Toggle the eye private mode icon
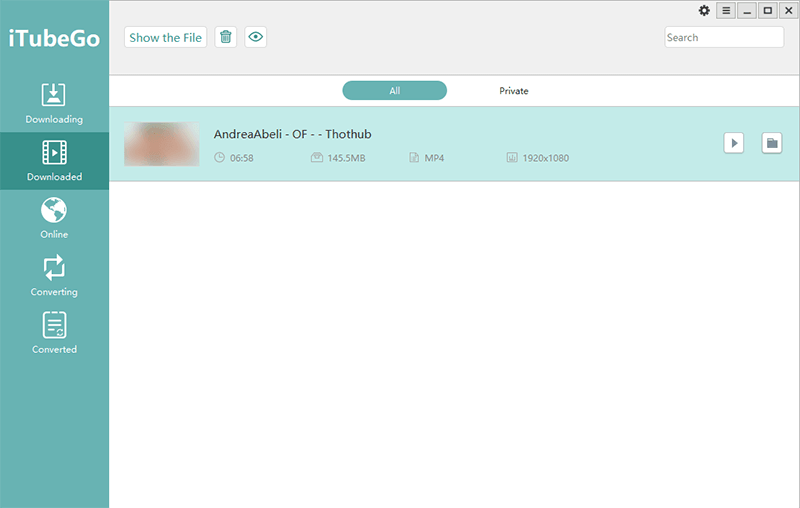Screen dimensions: 800x508 coord(256,37)
